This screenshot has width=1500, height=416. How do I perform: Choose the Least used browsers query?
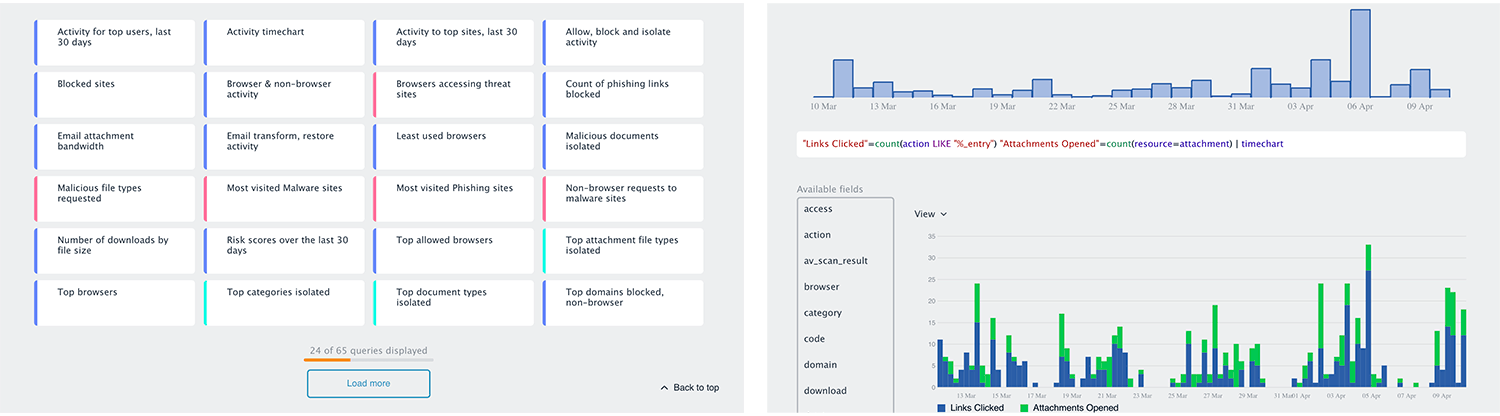coord(454,146)
